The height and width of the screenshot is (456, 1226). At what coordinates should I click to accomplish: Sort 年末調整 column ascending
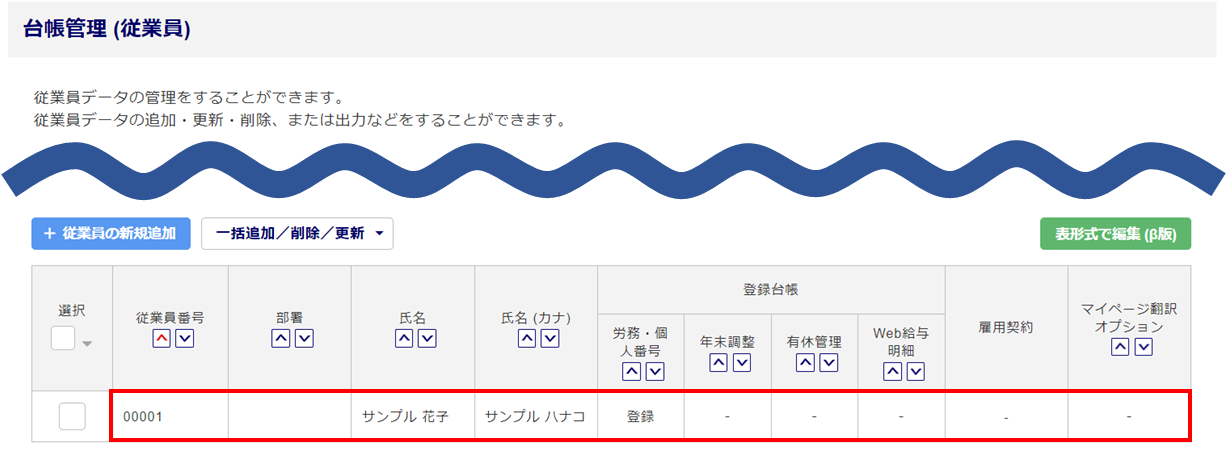click(718, 362)
